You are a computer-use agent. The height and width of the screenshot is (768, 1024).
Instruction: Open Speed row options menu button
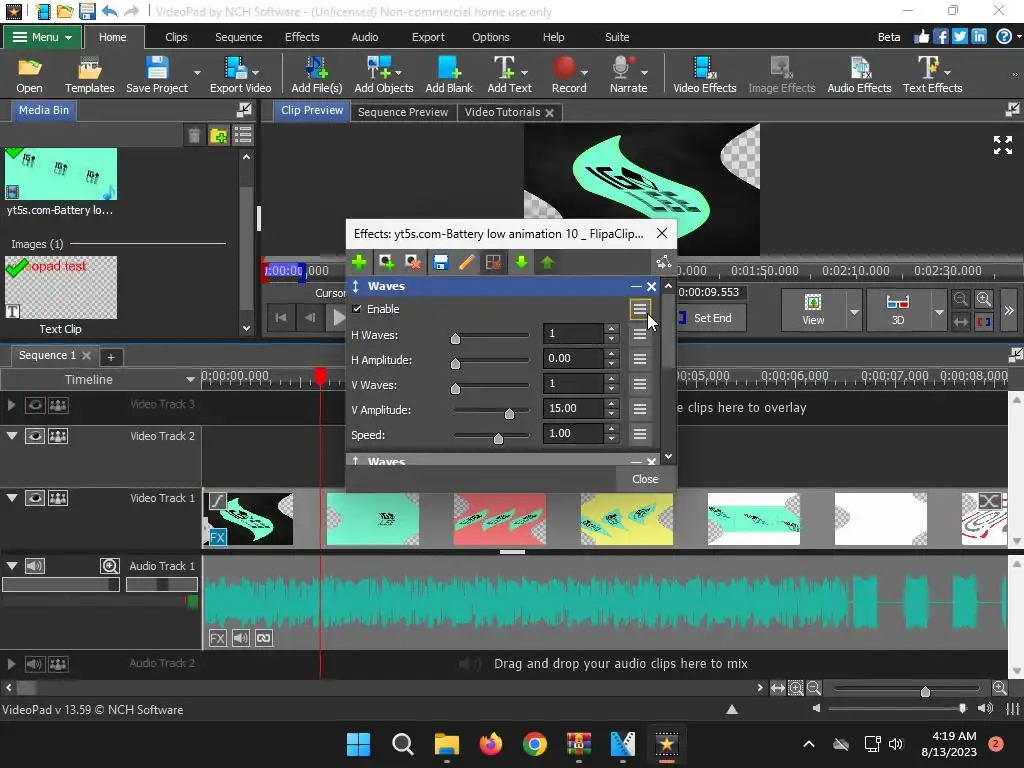(640, 434)
